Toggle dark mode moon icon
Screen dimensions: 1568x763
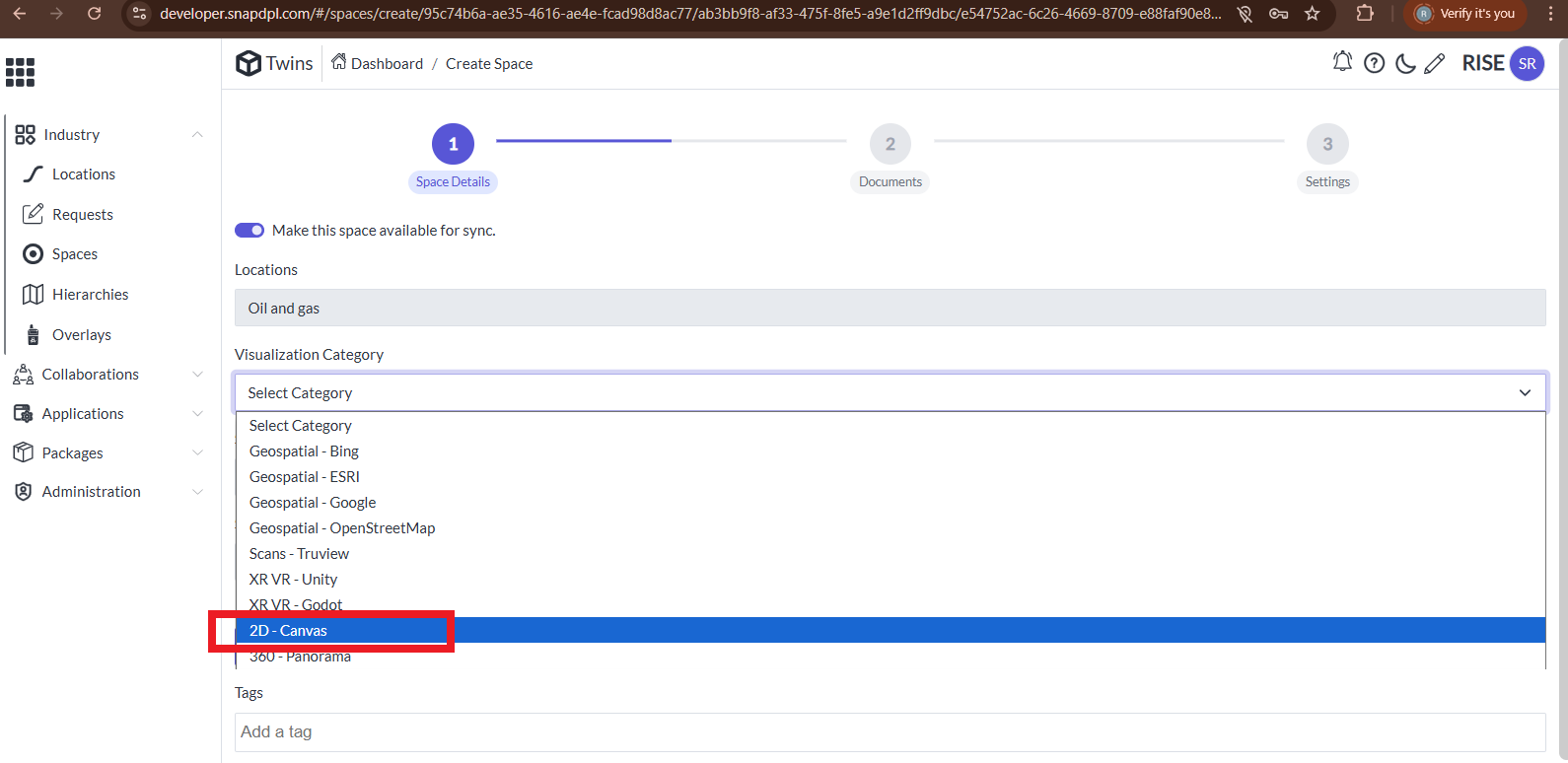tap(1405, 63)
